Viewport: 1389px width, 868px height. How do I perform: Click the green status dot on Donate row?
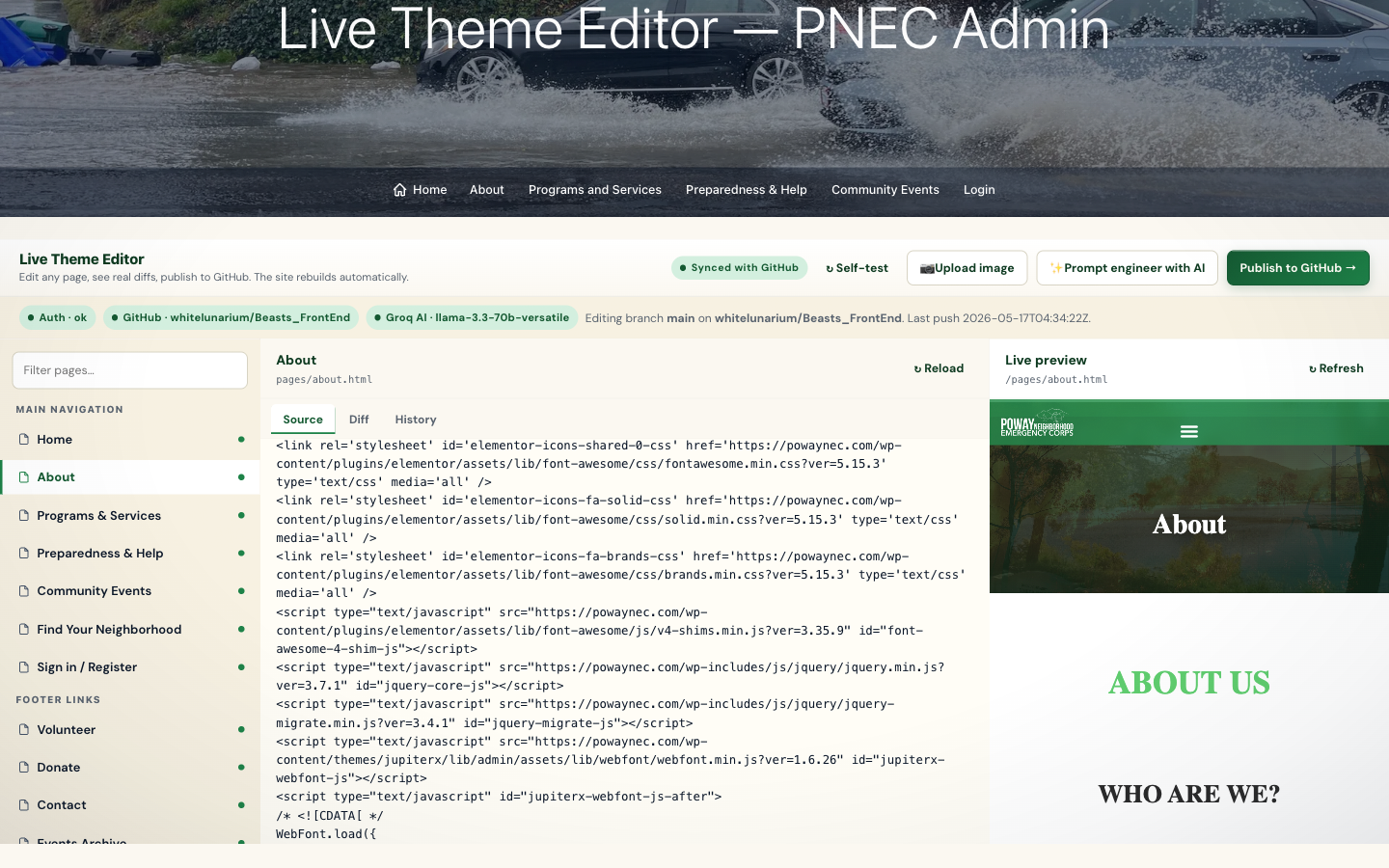tap(241, 768)
